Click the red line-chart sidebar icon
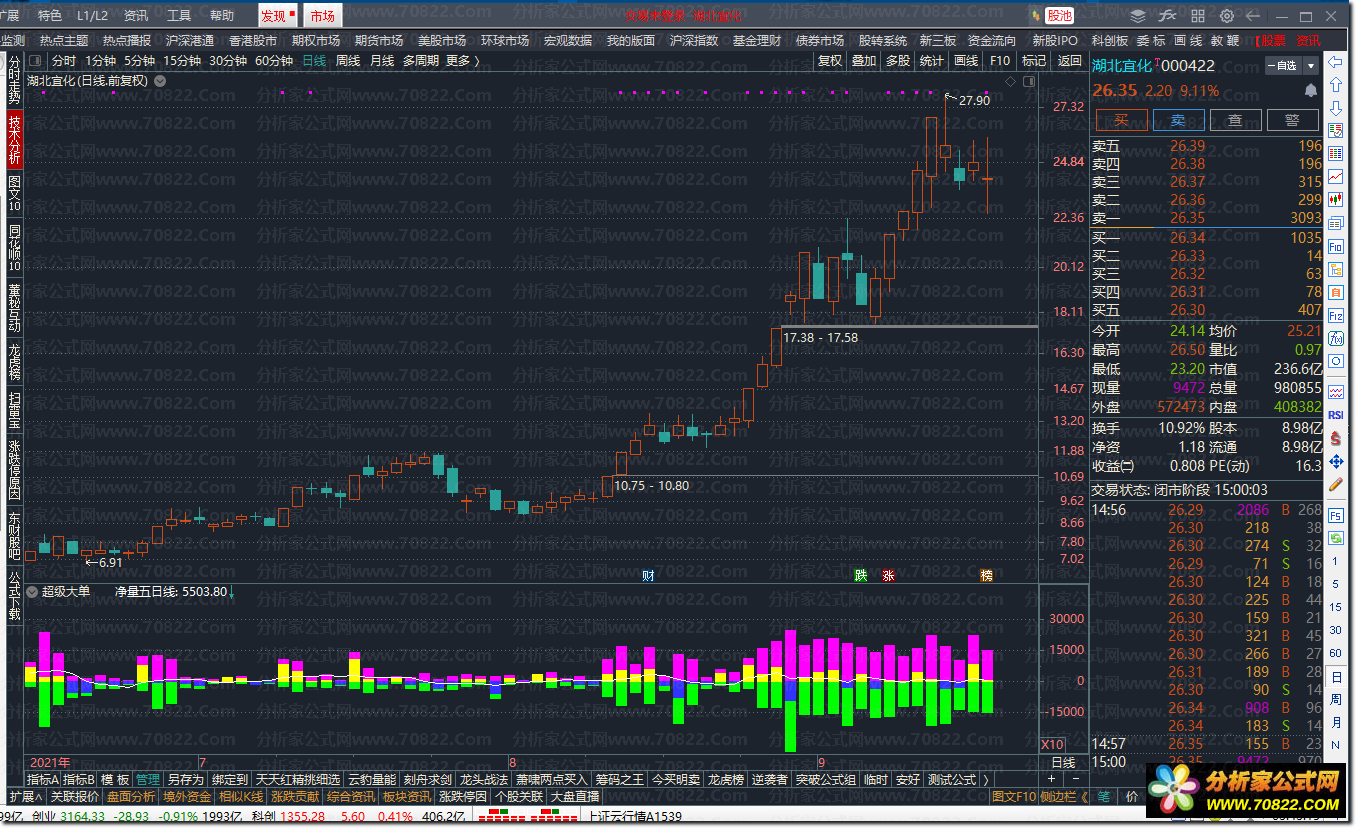 1335,176
